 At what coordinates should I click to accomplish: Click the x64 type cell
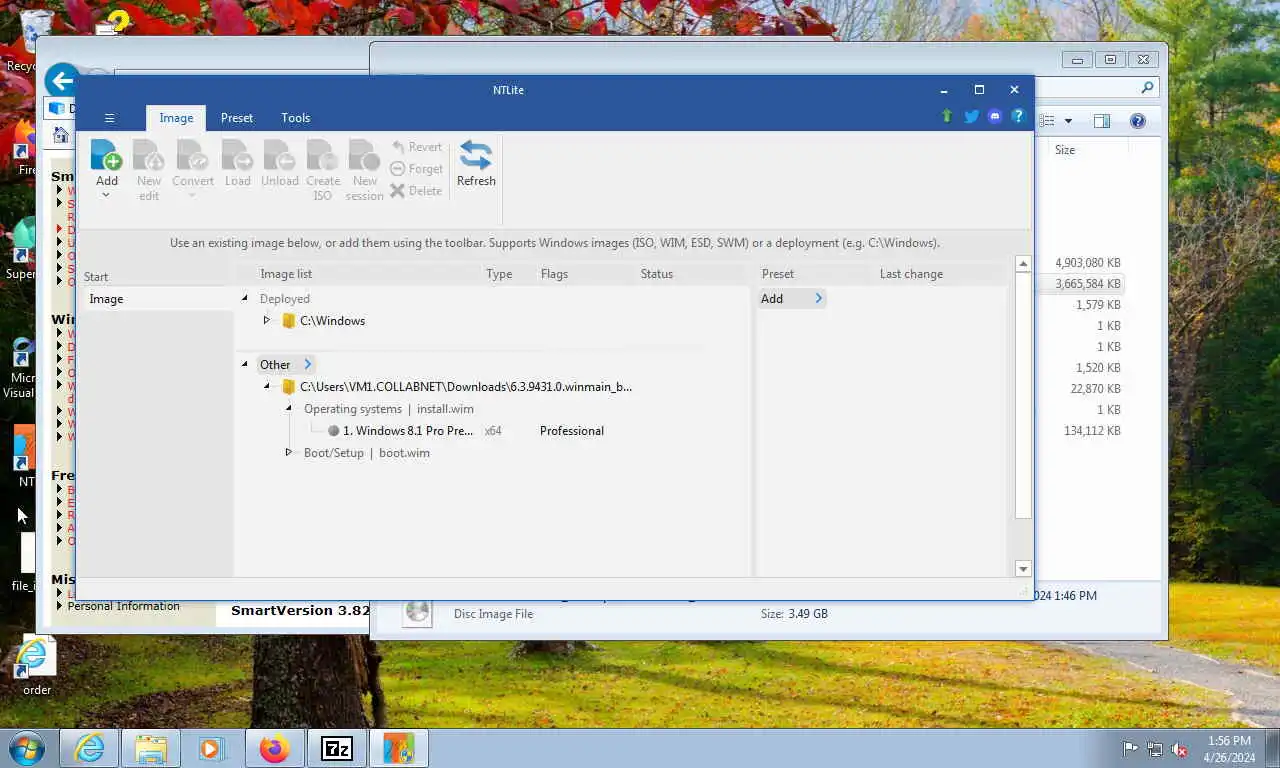click(493, 431)
